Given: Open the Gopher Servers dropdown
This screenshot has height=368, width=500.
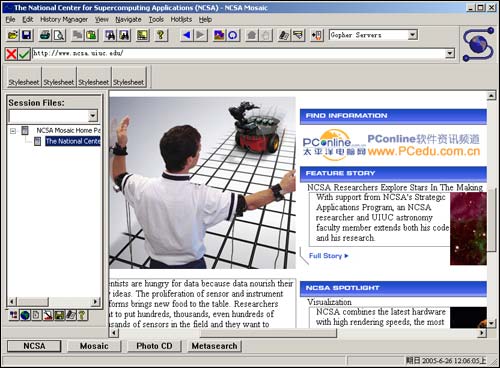Looking at the screenshot, I should (x=413, y=34).
